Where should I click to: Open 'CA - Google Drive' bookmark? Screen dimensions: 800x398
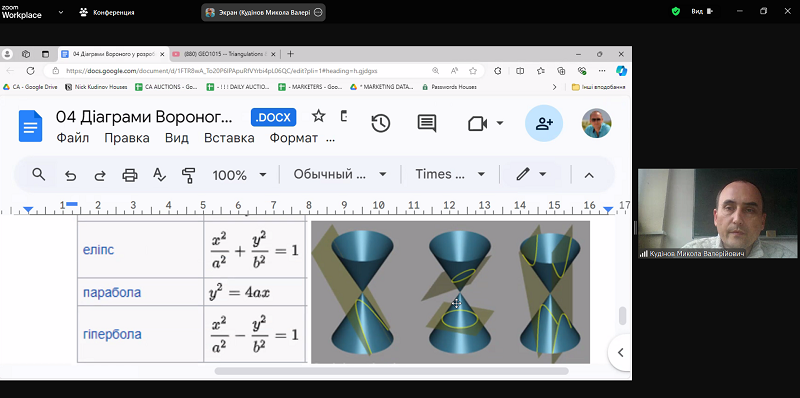pos(30,87)
